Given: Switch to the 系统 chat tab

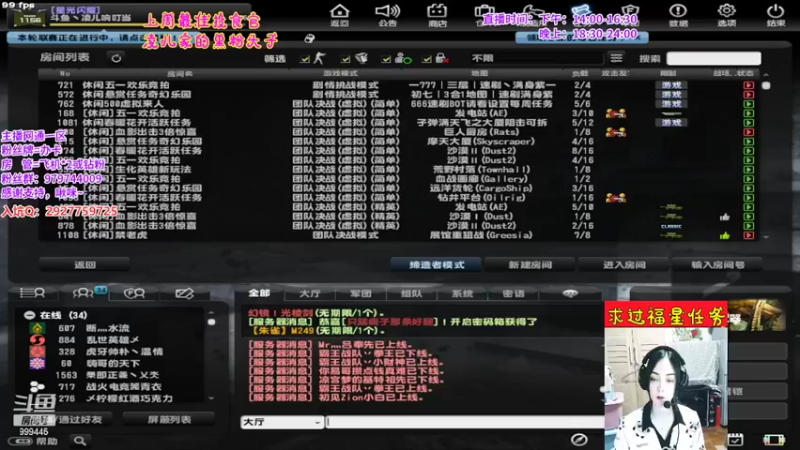Looking at the screenshot, I should pos(463,293).
